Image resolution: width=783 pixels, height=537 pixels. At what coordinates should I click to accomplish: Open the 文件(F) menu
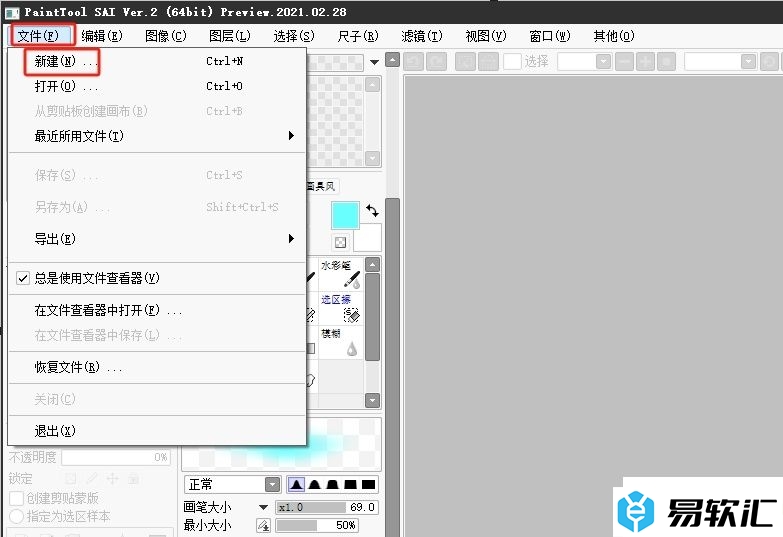39,36
